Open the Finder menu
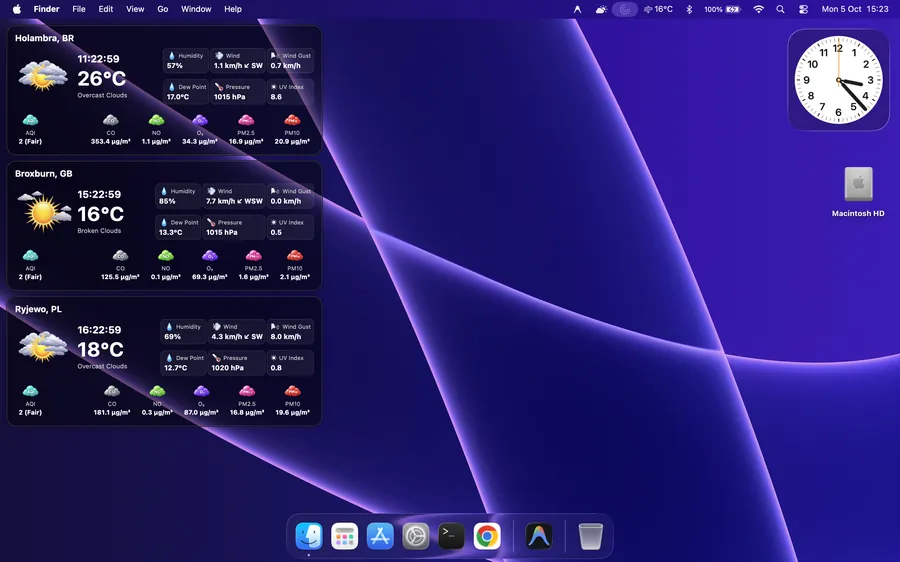Screen dimensions: 900x562 coord(46,9)
